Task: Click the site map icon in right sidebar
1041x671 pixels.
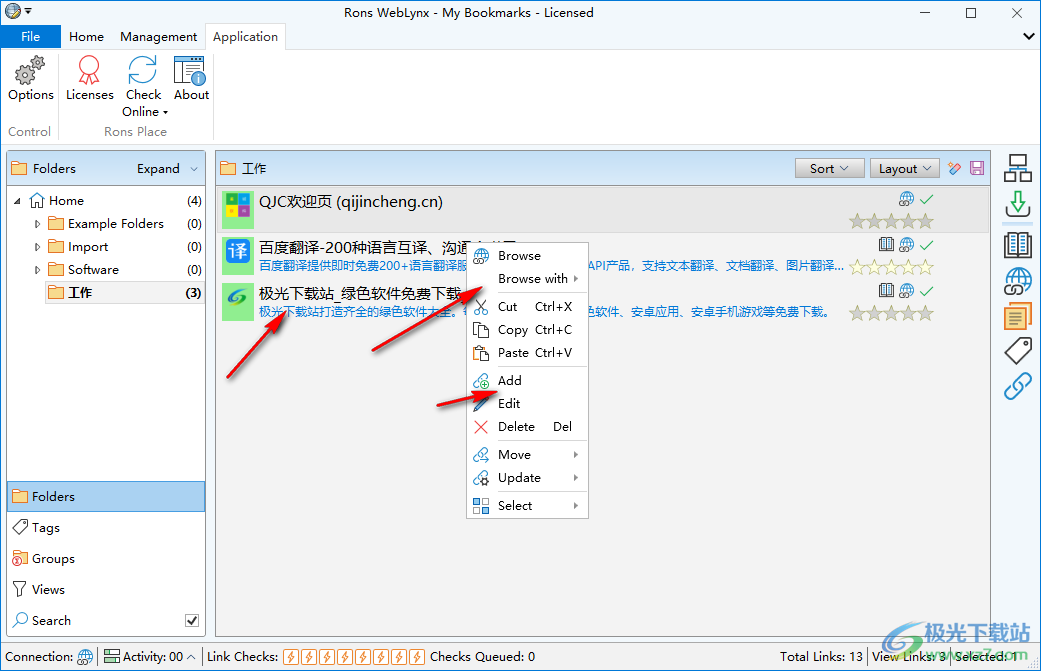Action: pyautogui.click(x=1018, y=169)
